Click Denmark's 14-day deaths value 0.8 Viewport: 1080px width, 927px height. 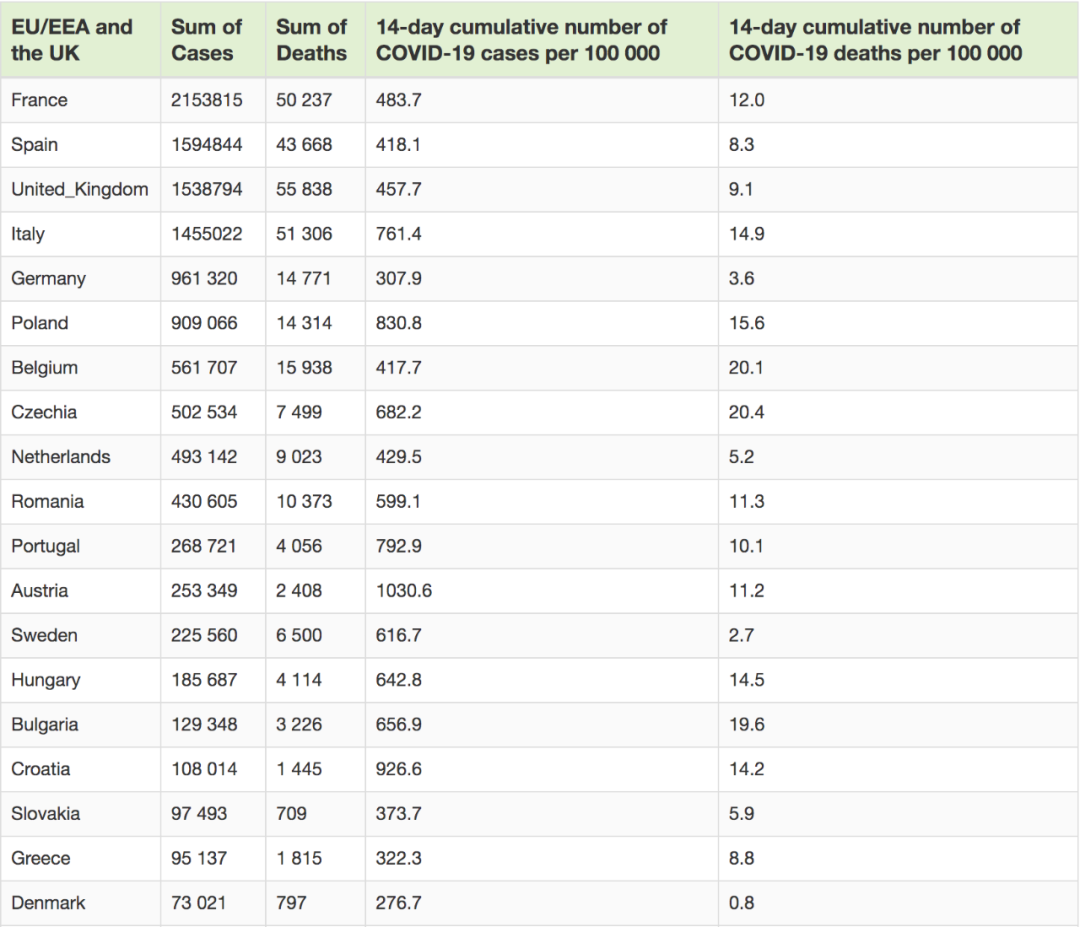click(741, 903)
